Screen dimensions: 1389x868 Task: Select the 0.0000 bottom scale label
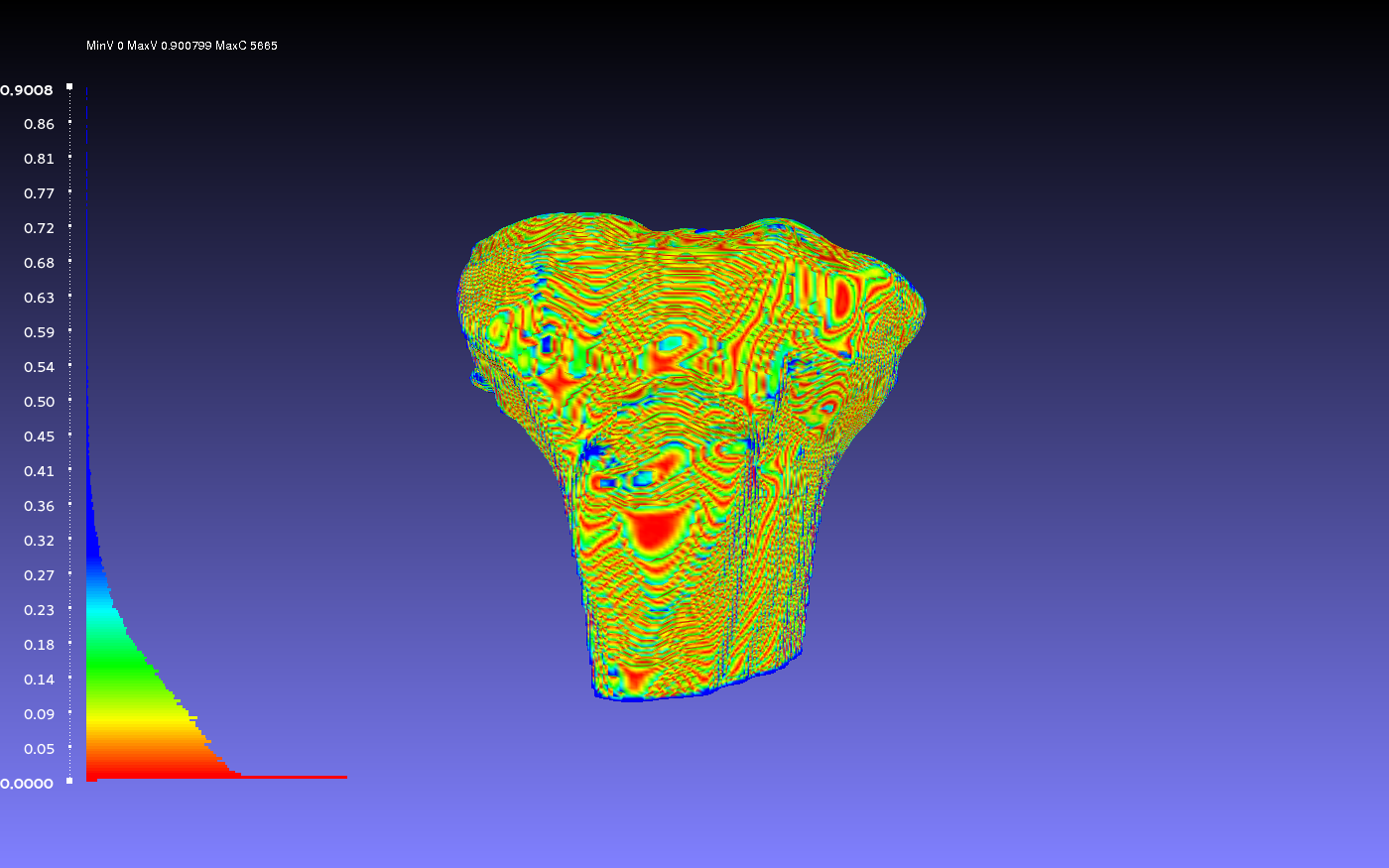[x=27, y=784]
